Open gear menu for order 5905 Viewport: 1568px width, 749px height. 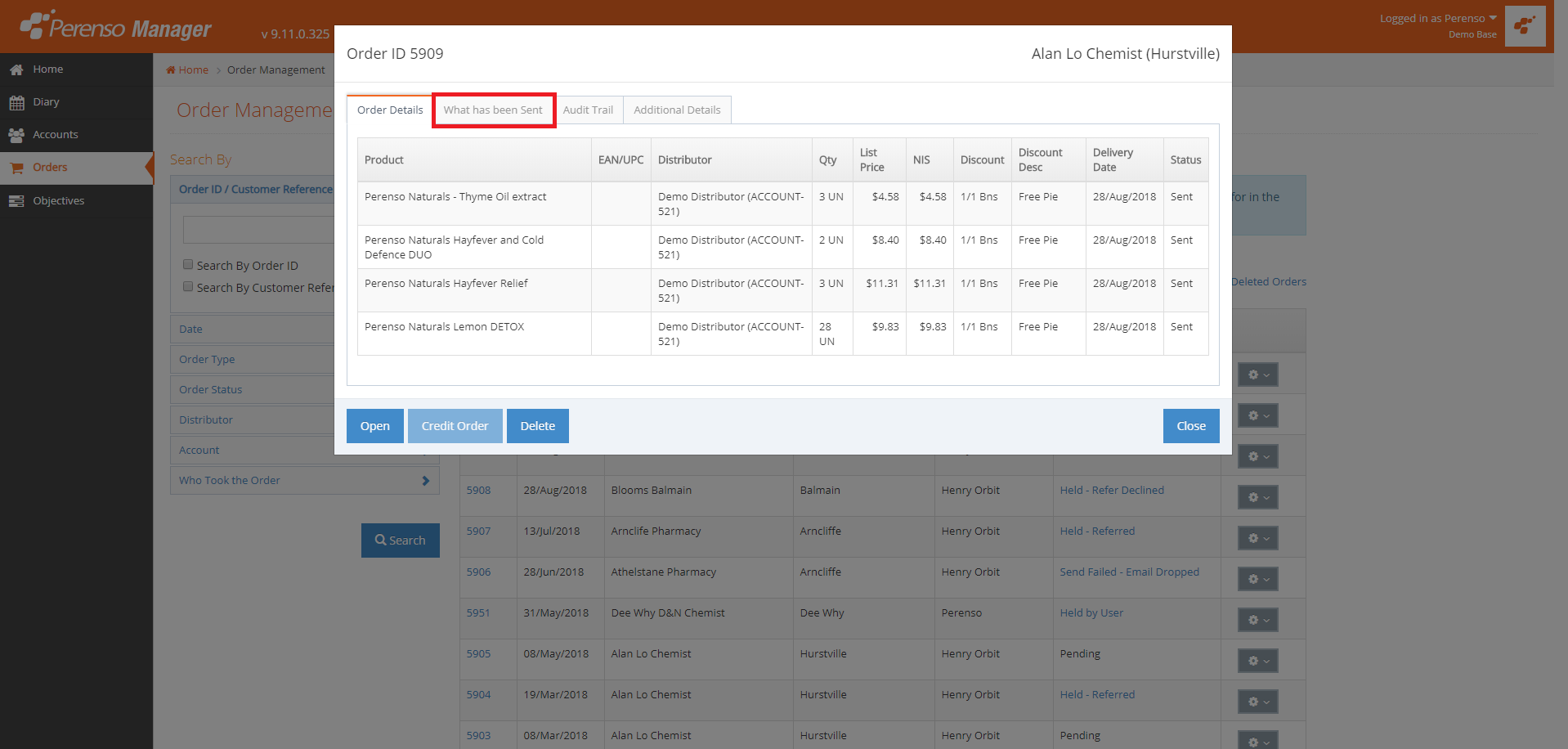[1257, 661]
